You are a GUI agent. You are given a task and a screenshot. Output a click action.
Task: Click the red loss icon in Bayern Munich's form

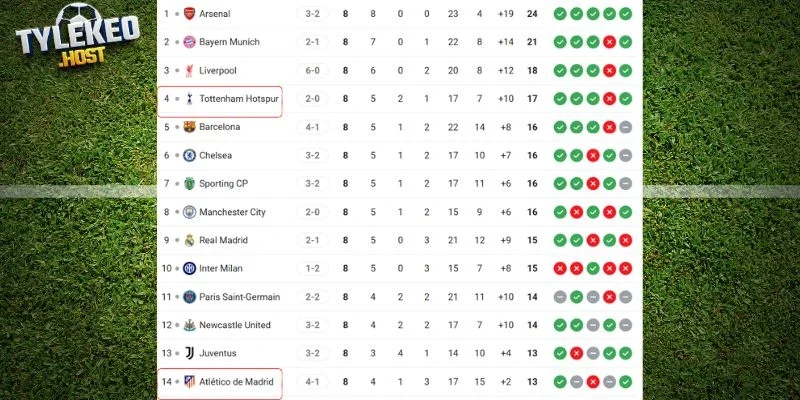tap(609, 42)
